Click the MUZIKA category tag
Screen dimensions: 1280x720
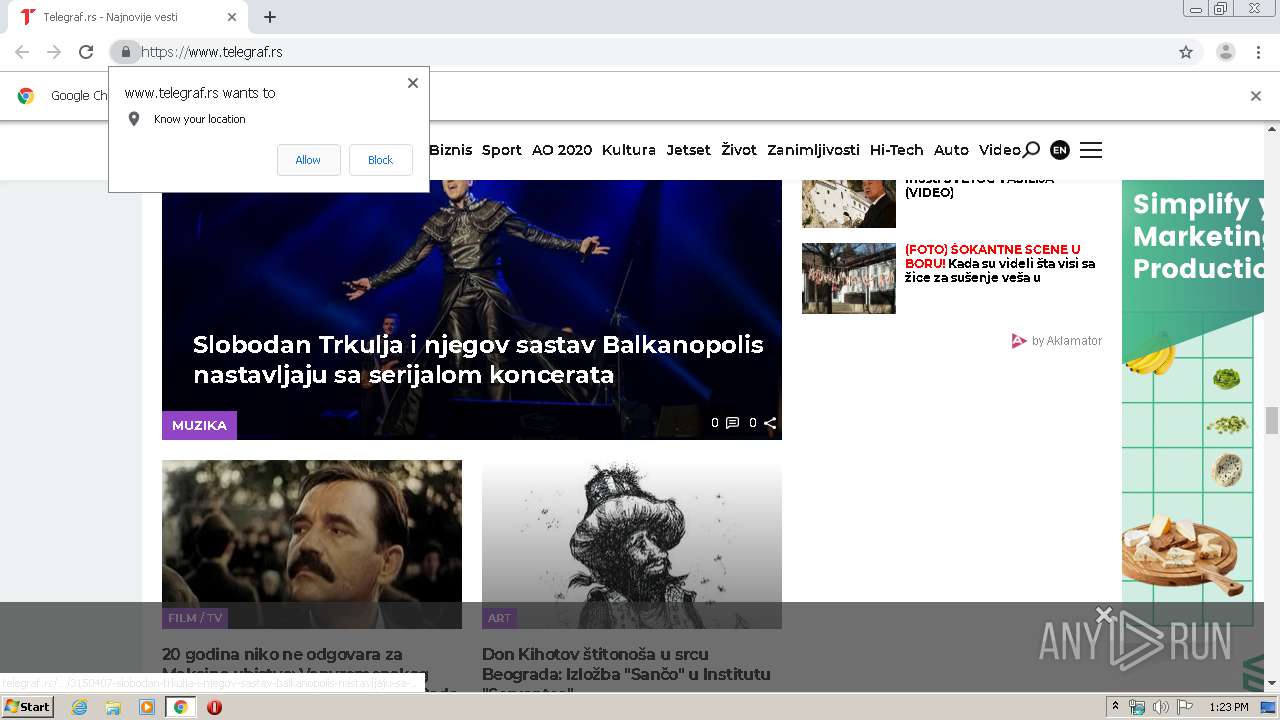pyautogui.click(x=199, y=425)
